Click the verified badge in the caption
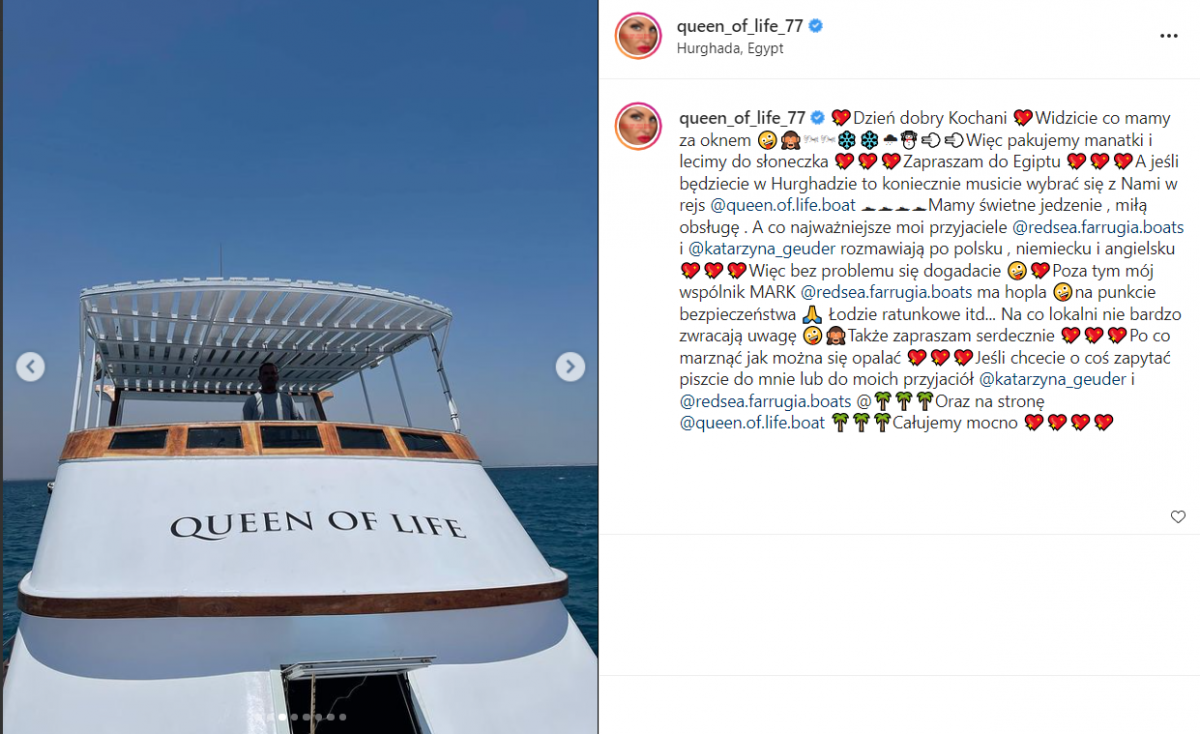The width and height of the screenshot is (1200, 734). point(818,118)
